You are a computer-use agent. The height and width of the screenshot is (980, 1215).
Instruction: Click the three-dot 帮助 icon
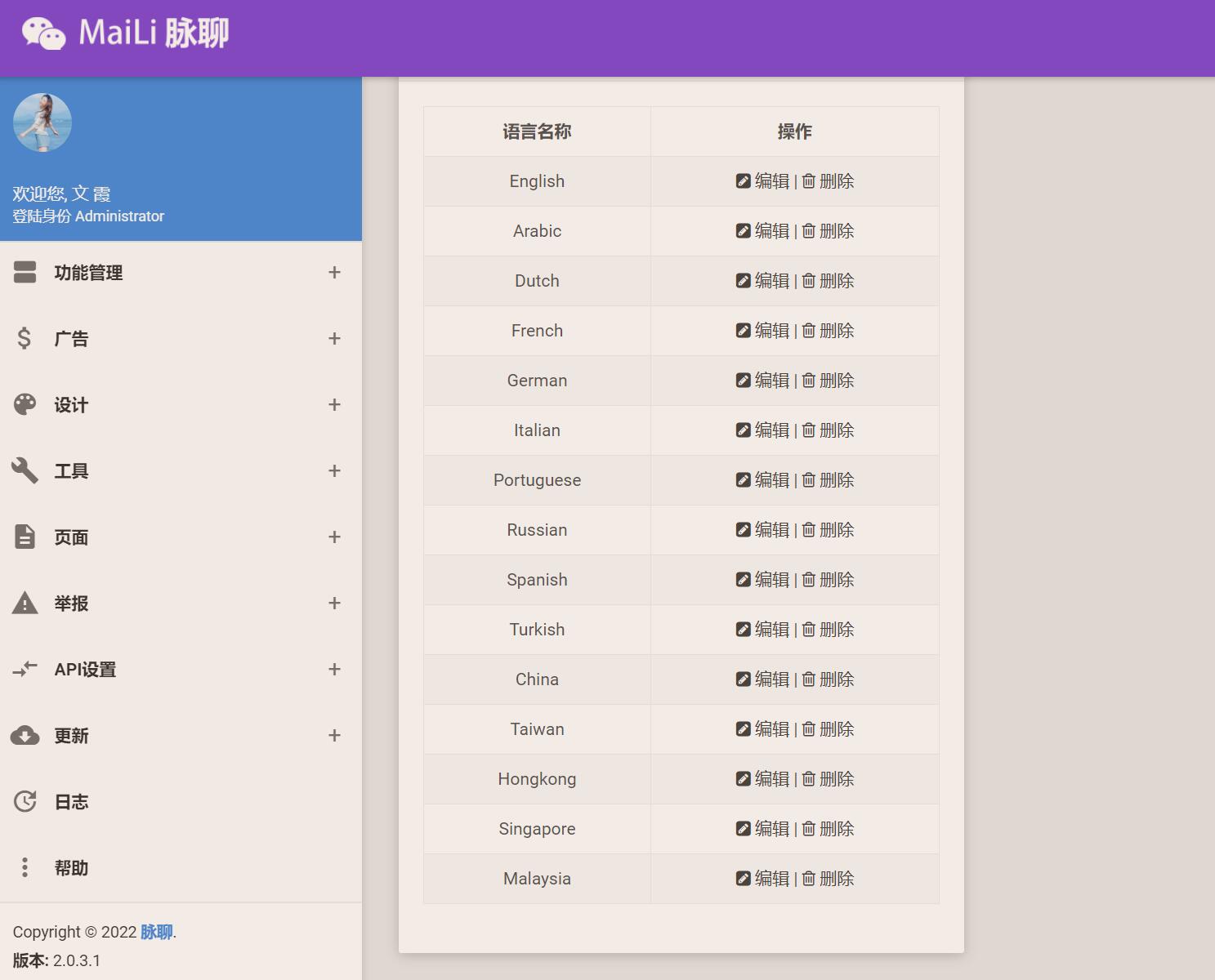click(25, 867)
